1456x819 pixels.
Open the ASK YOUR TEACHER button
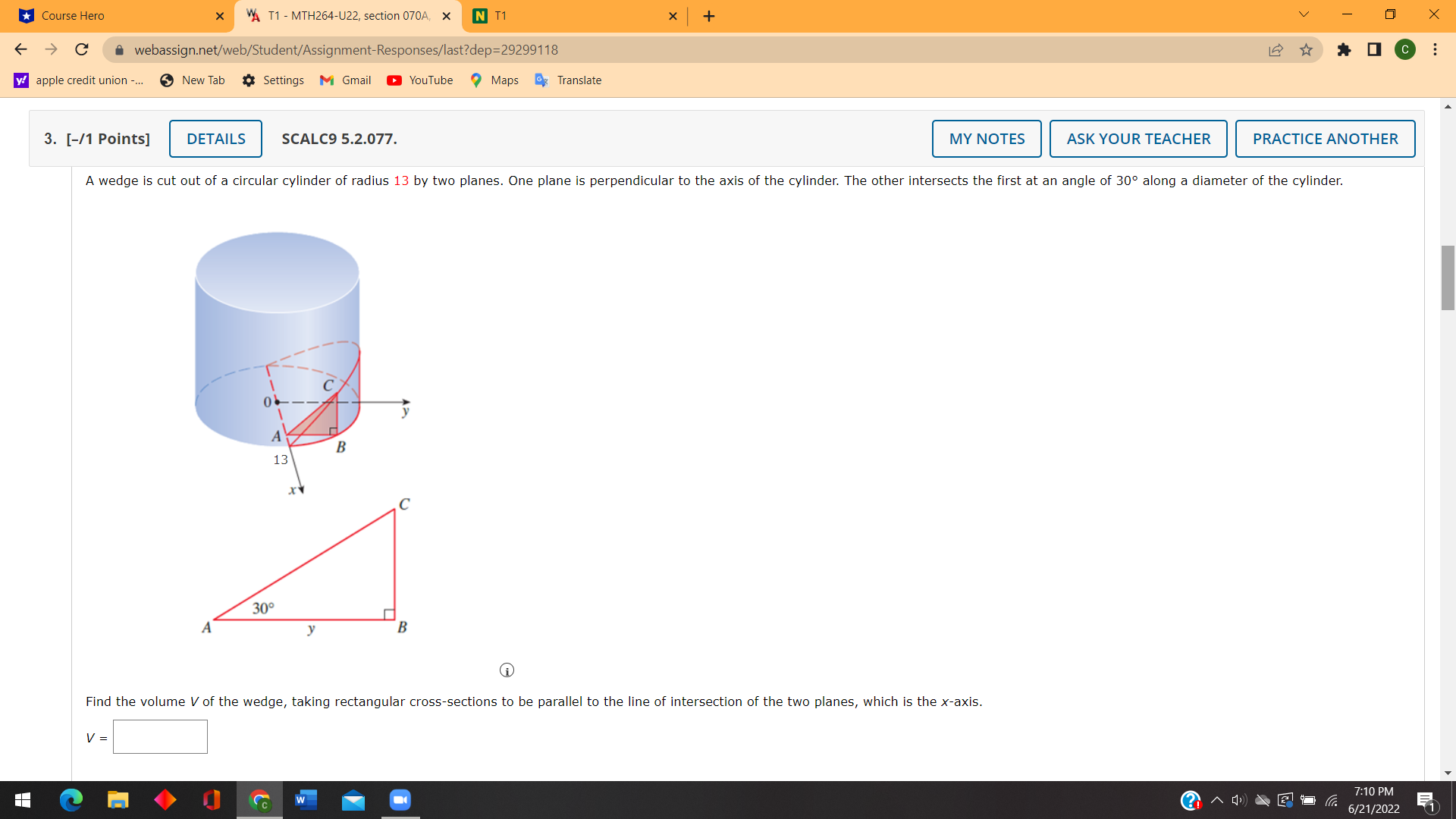point(1138,139)
